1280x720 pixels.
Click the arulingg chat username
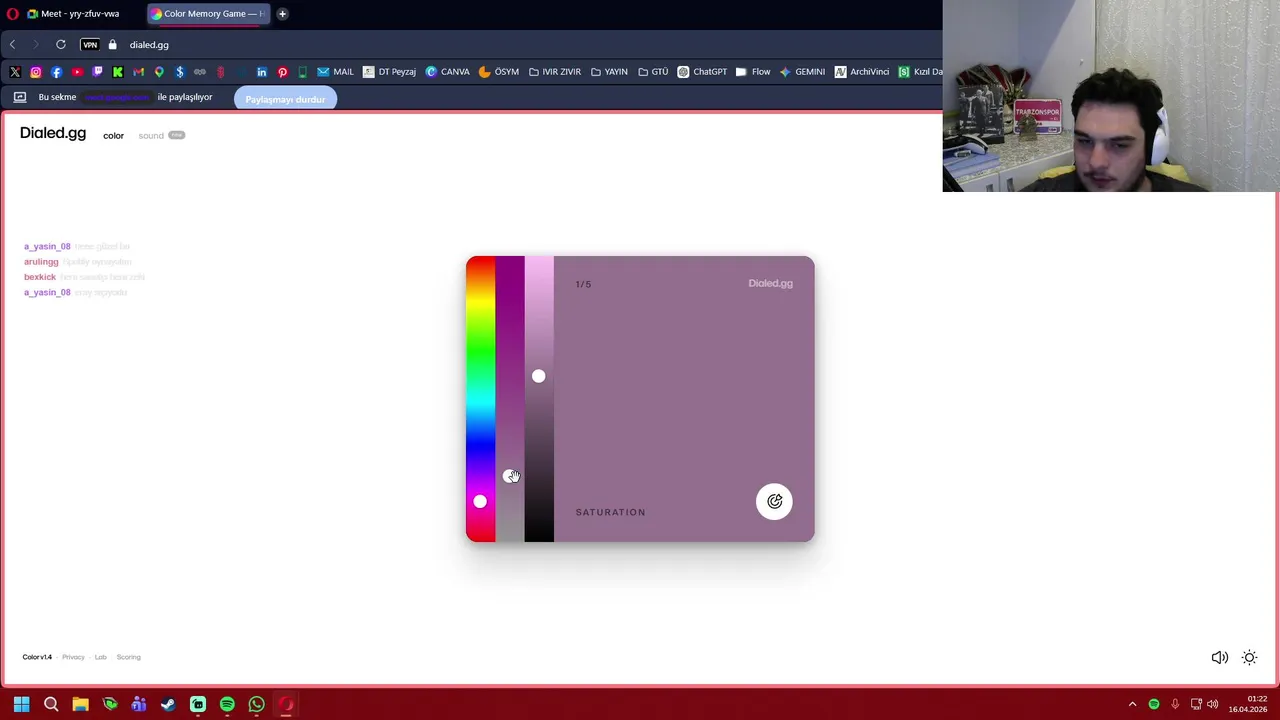pyautogui.click(x=41, y=262)
